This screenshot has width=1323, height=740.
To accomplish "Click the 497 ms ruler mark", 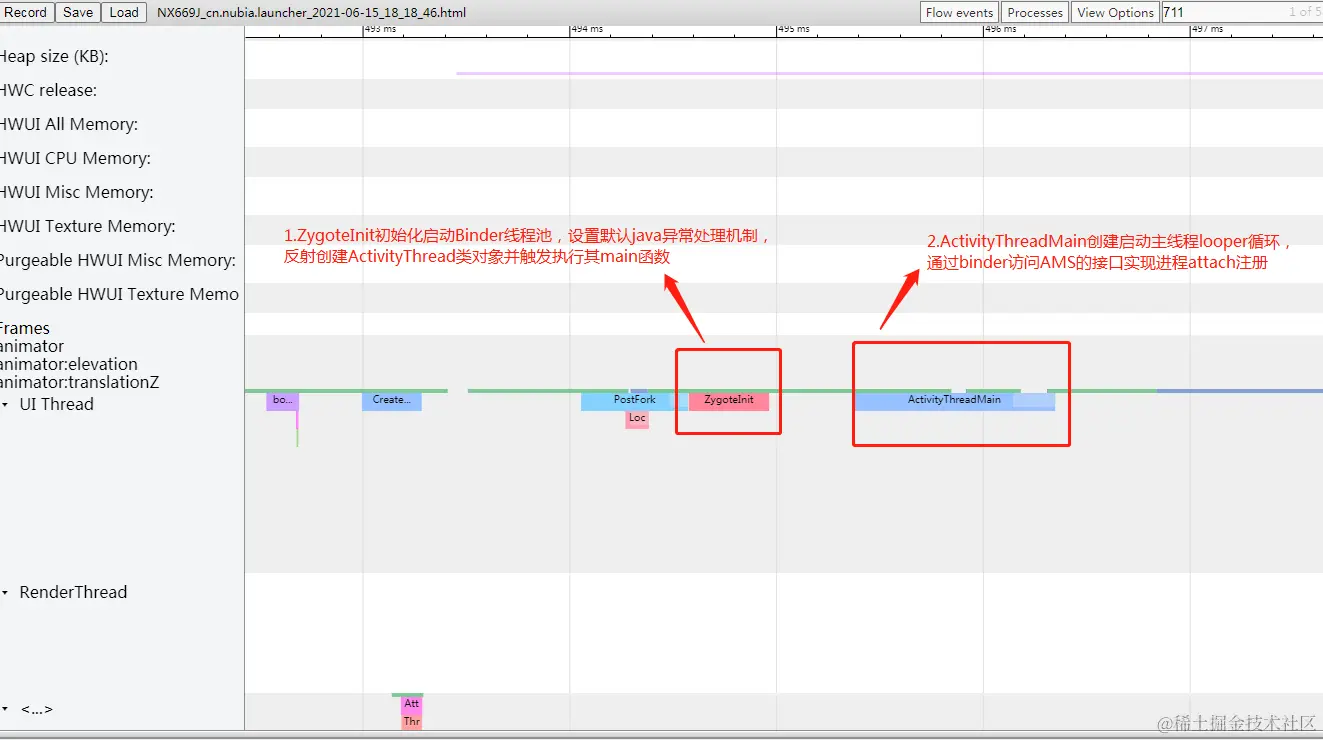I will (1208, 29).
